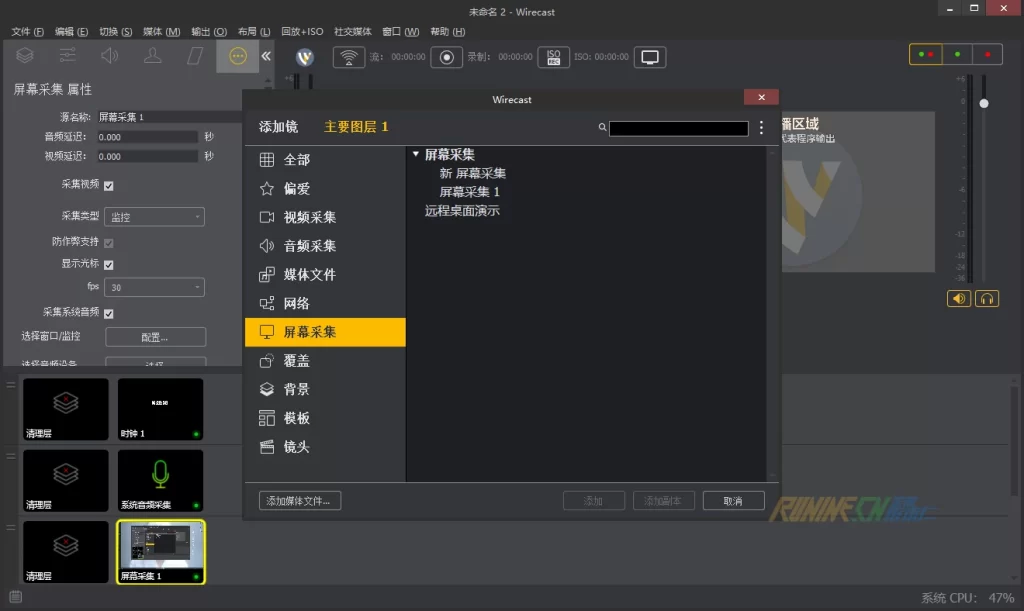This screenshot has height=611, width=1024.
Task: Toggle the speaker mute icon under meter
Action: 959,298
